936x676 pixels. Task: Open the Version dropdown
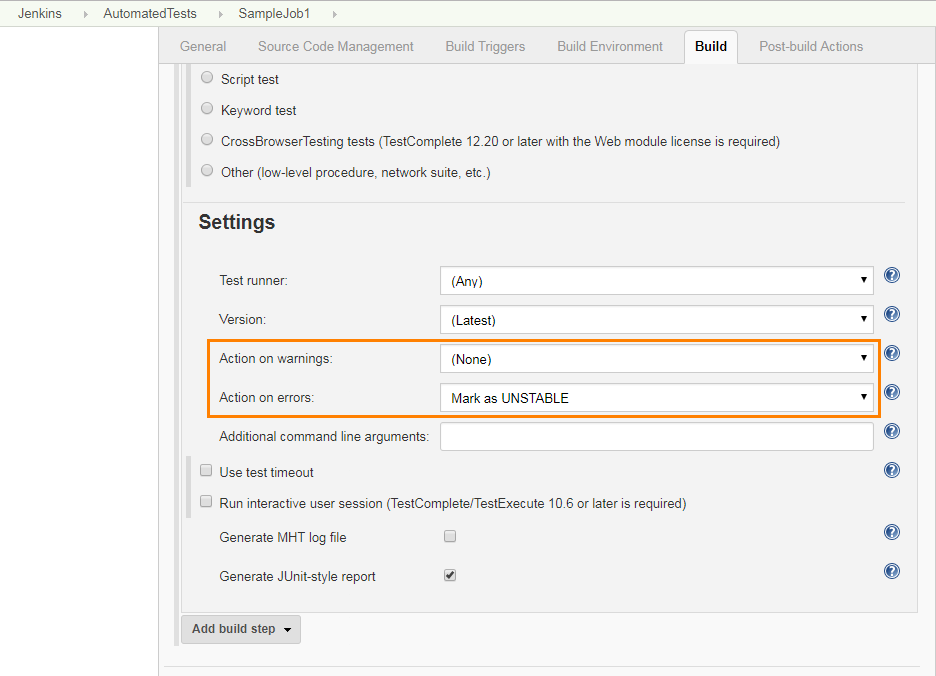657,319
